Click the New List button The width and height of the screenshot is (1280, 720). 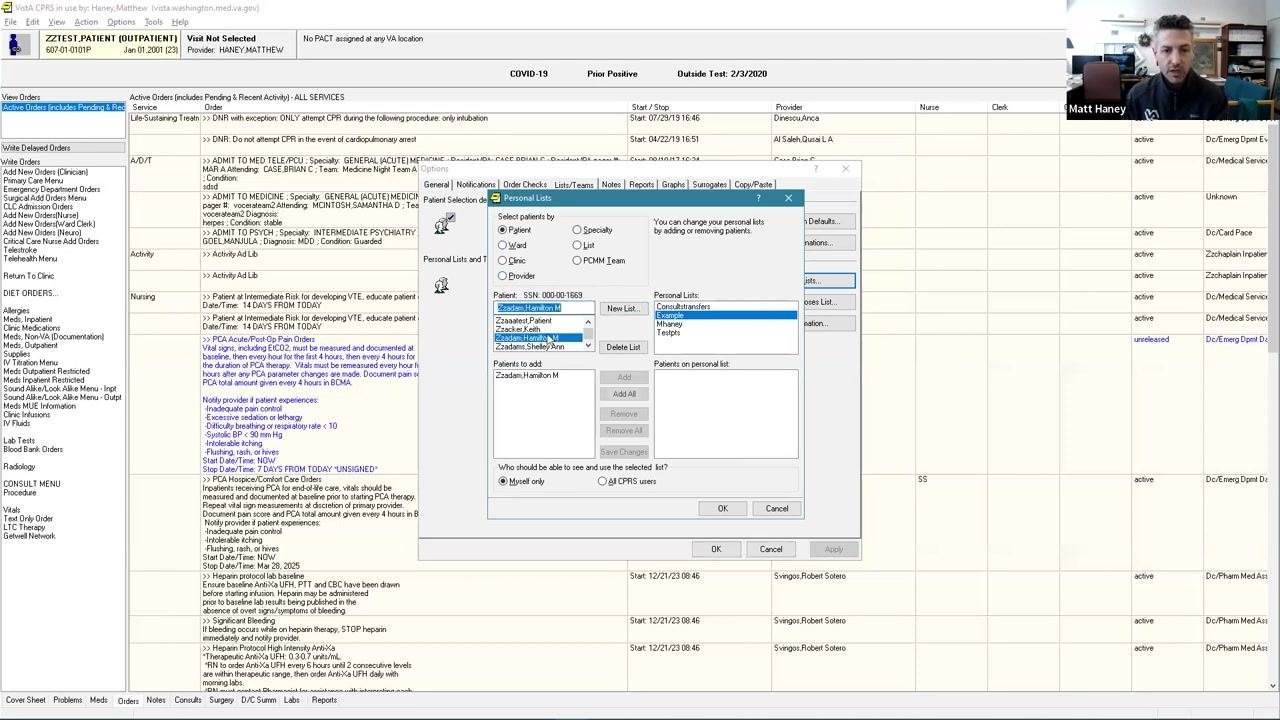click(x=622, y=308)
